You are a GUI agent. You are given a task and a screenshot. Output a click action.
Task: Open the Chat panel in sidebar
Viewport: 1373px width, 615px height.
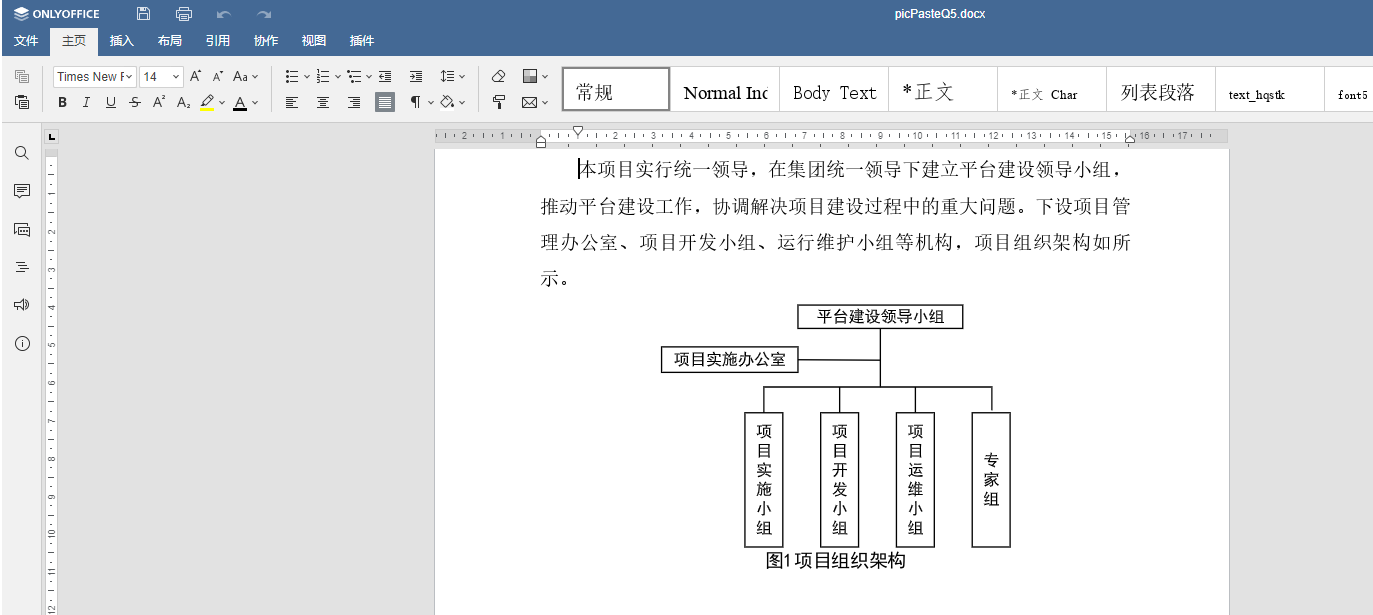coord(22,229)
